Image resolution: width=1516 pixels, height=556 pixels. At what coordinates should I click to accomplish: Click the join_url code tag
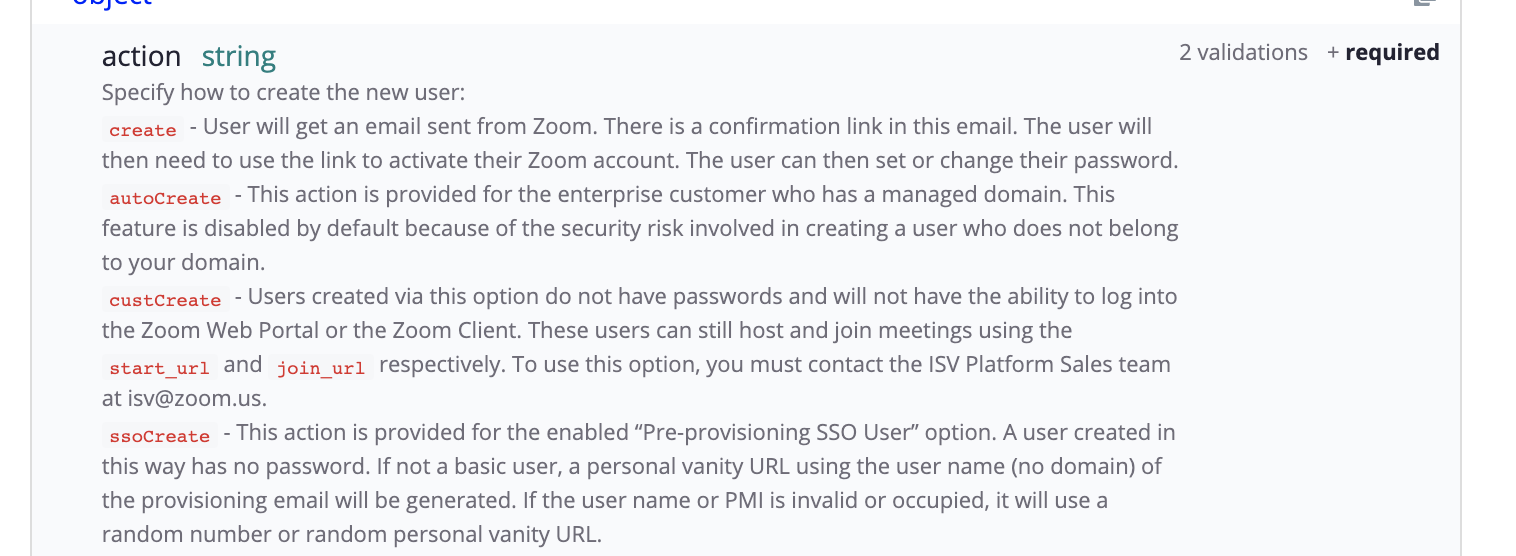(320, 368)
